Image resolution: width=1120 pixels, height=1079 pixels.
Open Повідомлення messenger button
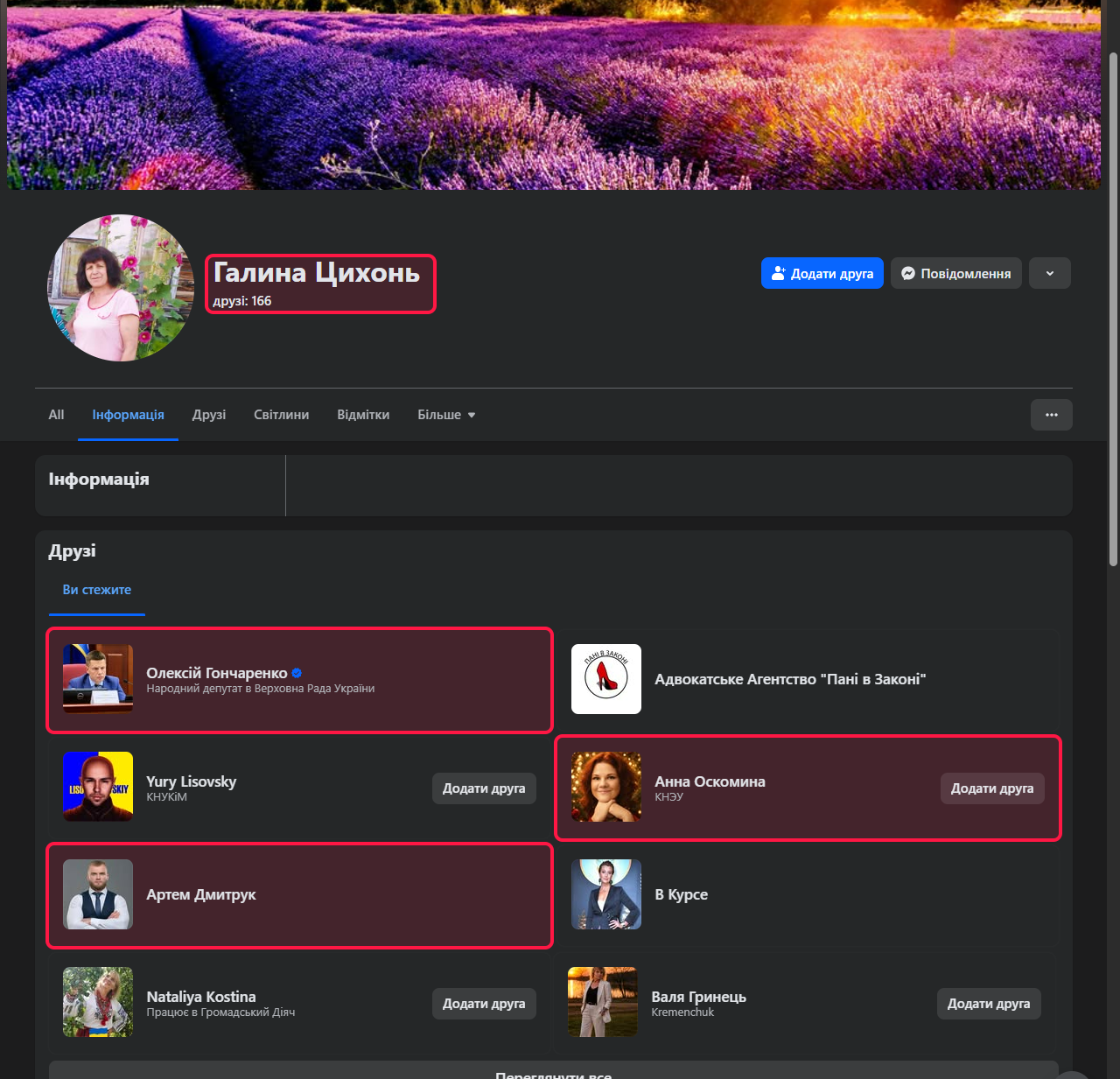(956, 273)
